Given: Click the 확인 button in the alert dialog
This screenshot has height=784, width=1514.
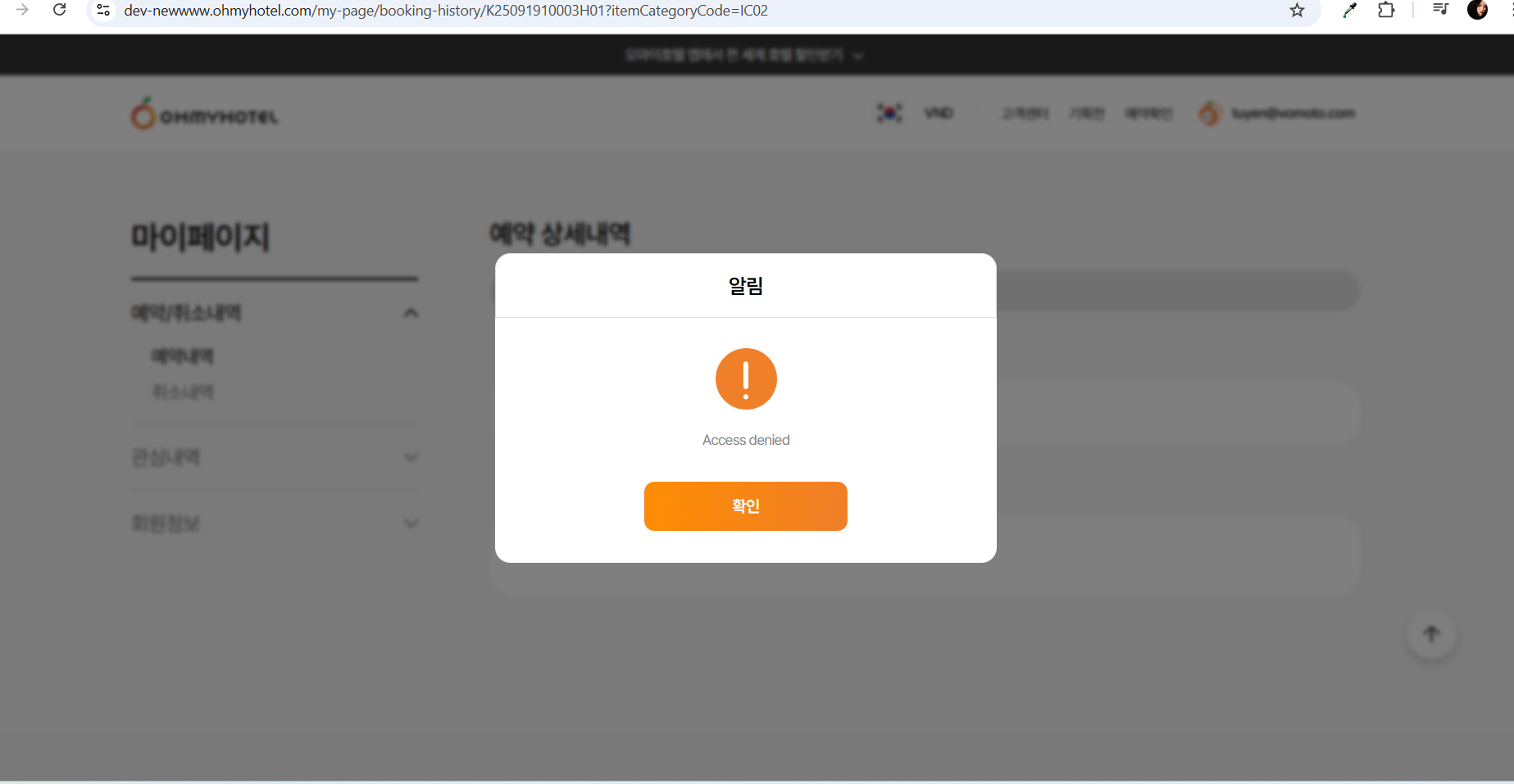Looking at the screenshot, I should click(745, 506).
